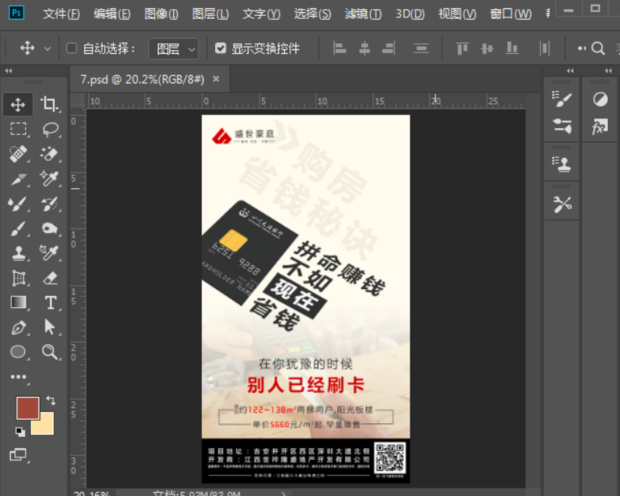
Task: Click the red foreground color swatch
Action: [28, 408]
